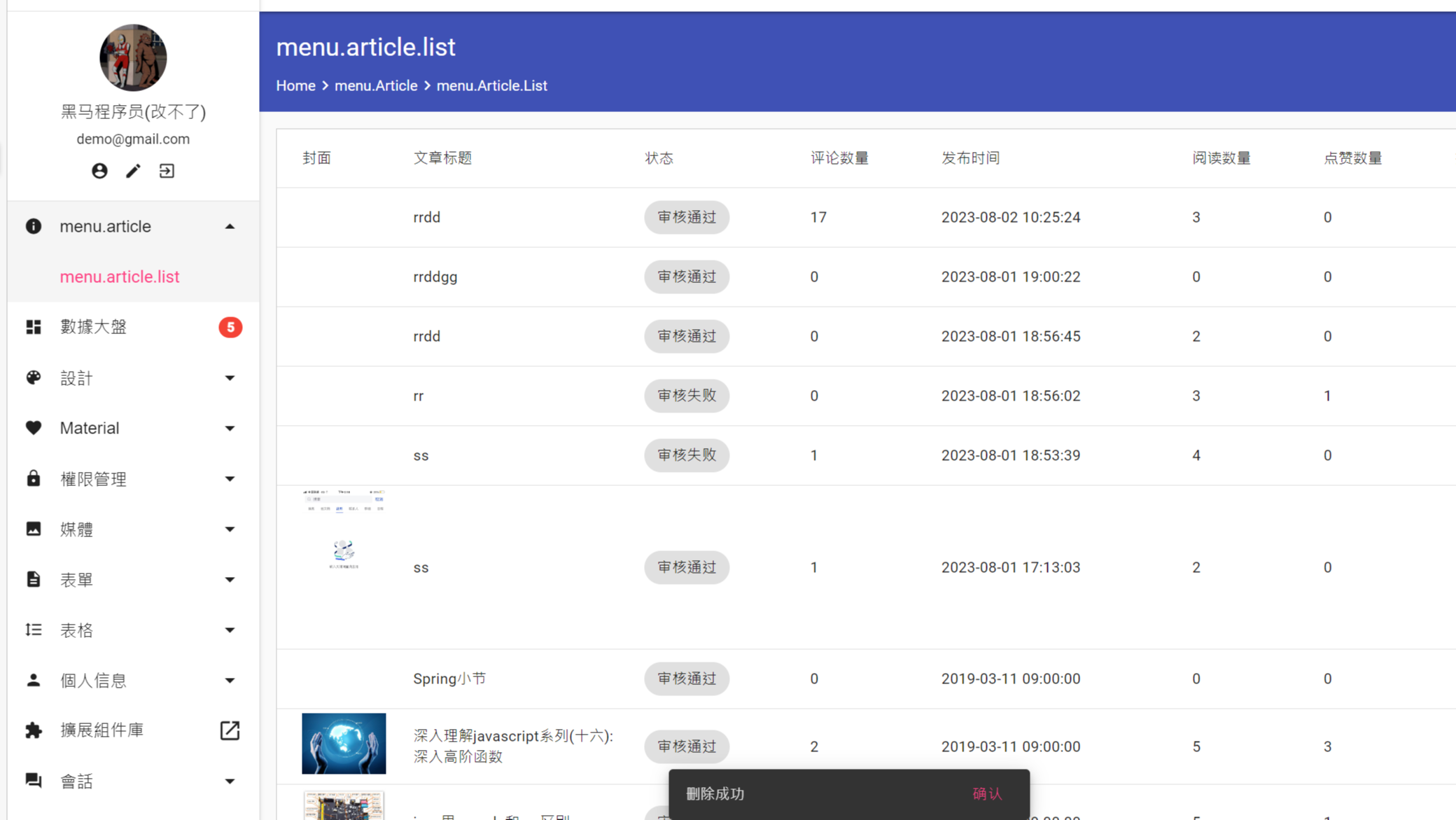The height and width of the screenshot is (820, 1456).
Task: Open the Material menu item
Action: (133, 428)
